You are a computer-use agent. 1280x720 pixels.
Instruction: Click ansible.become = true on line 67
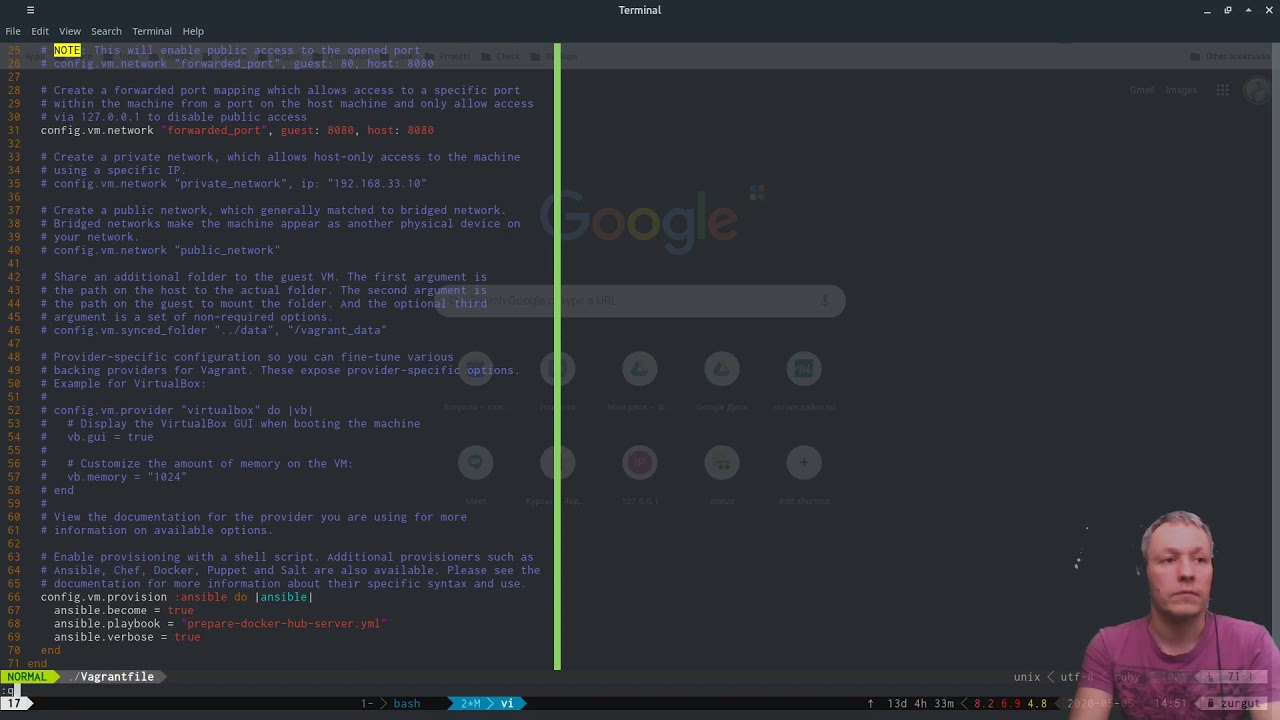coord(124,610)
